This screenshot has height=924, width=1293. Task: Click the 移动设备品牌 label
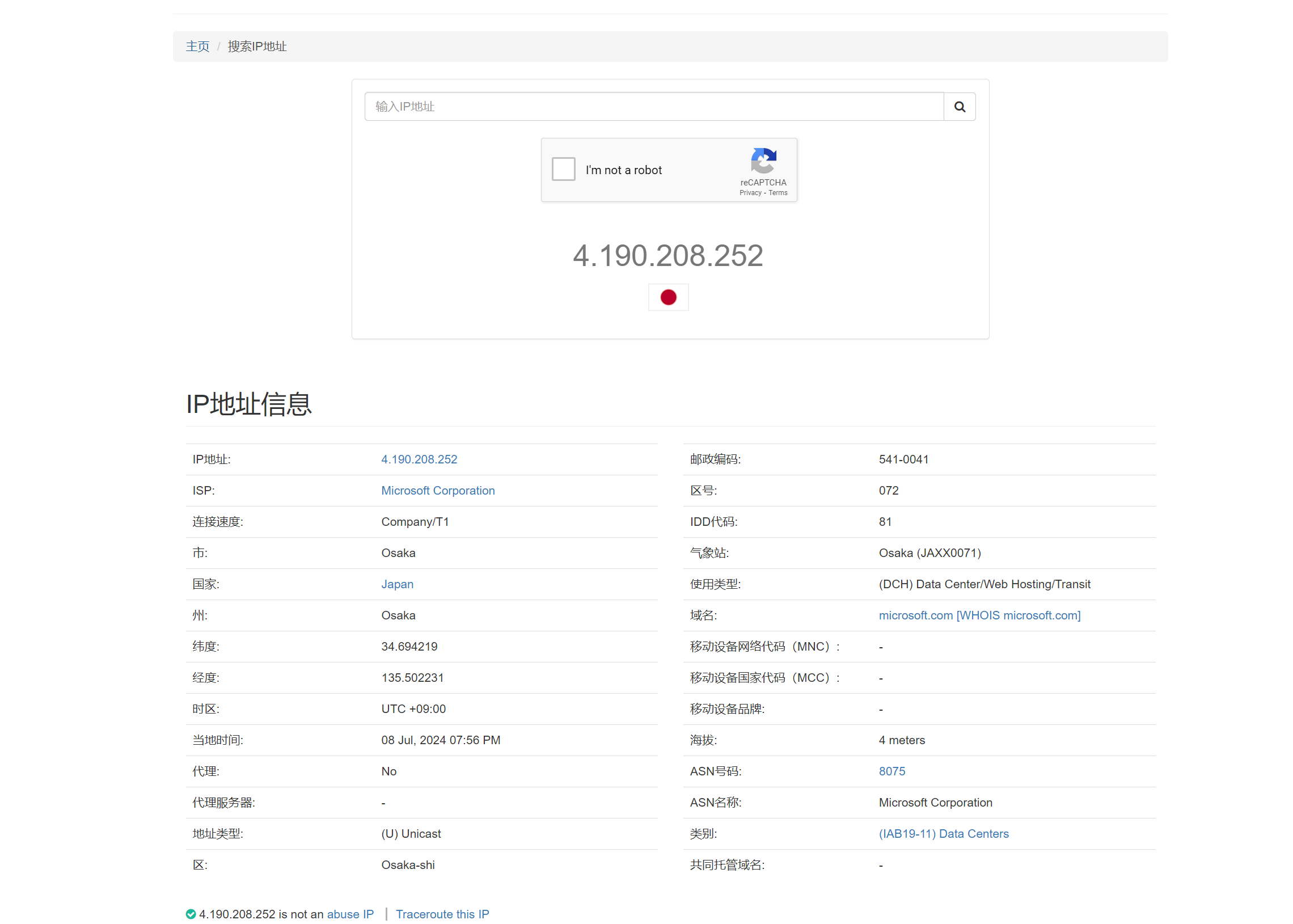(x=727, y=709)
